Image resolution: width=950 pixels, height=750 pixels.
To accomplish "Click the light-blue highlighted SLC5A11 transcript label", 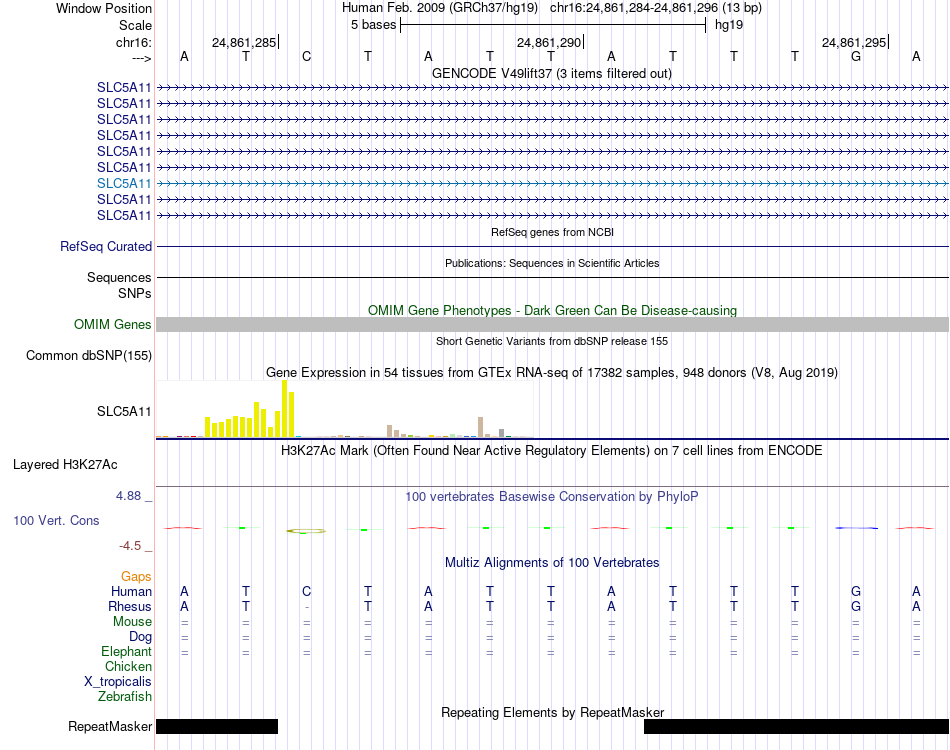I will tap(124, 184).
